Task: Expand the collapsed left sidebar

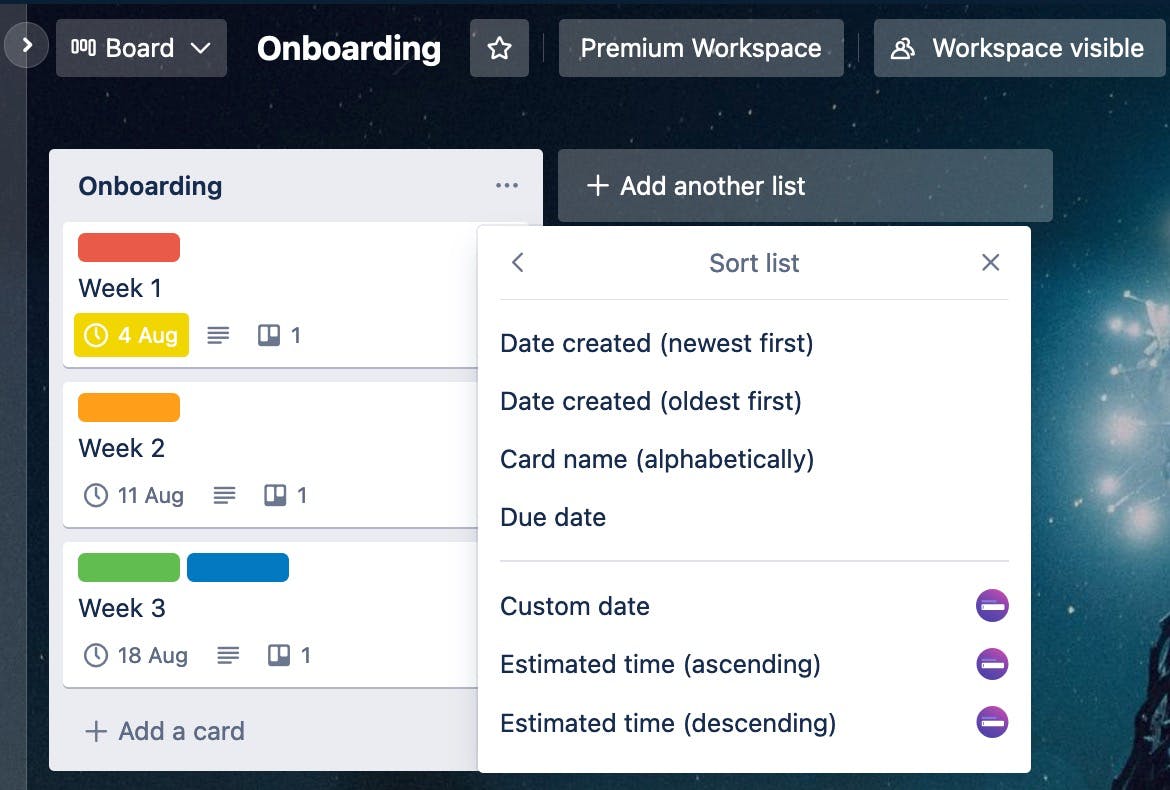Action: coord(26,45)
